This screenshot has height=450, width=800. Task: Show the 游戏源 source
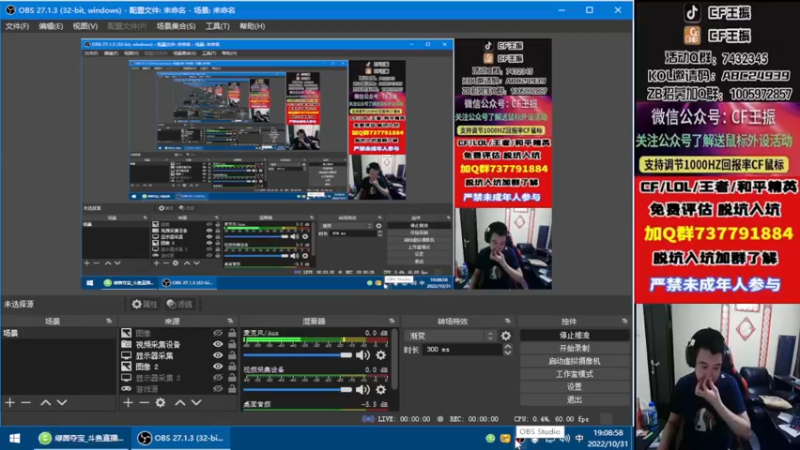tap(218, 389)
